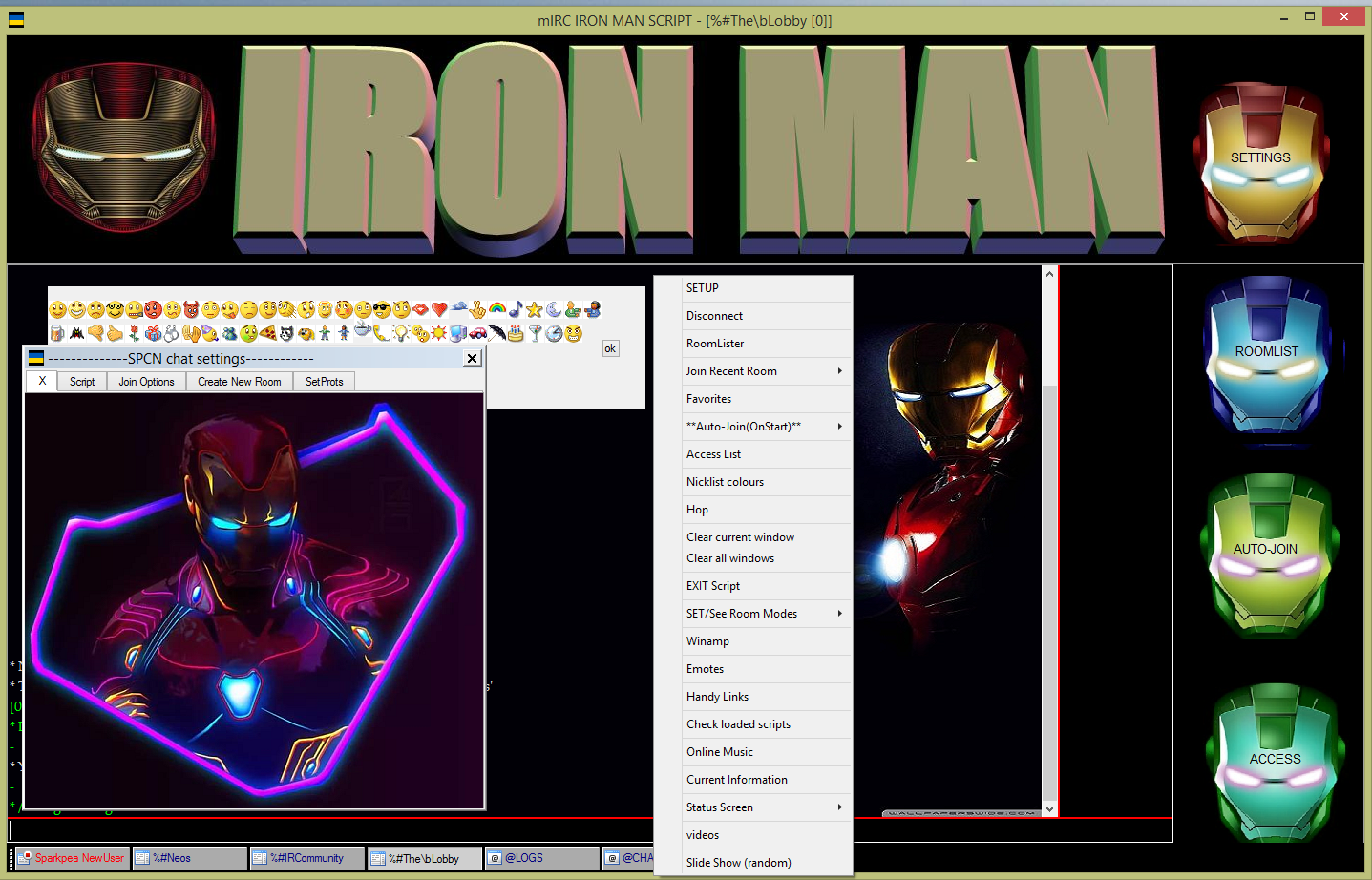Click scrollbar up arrow in chat window
1372x880 pixels.
point(1049,274)
